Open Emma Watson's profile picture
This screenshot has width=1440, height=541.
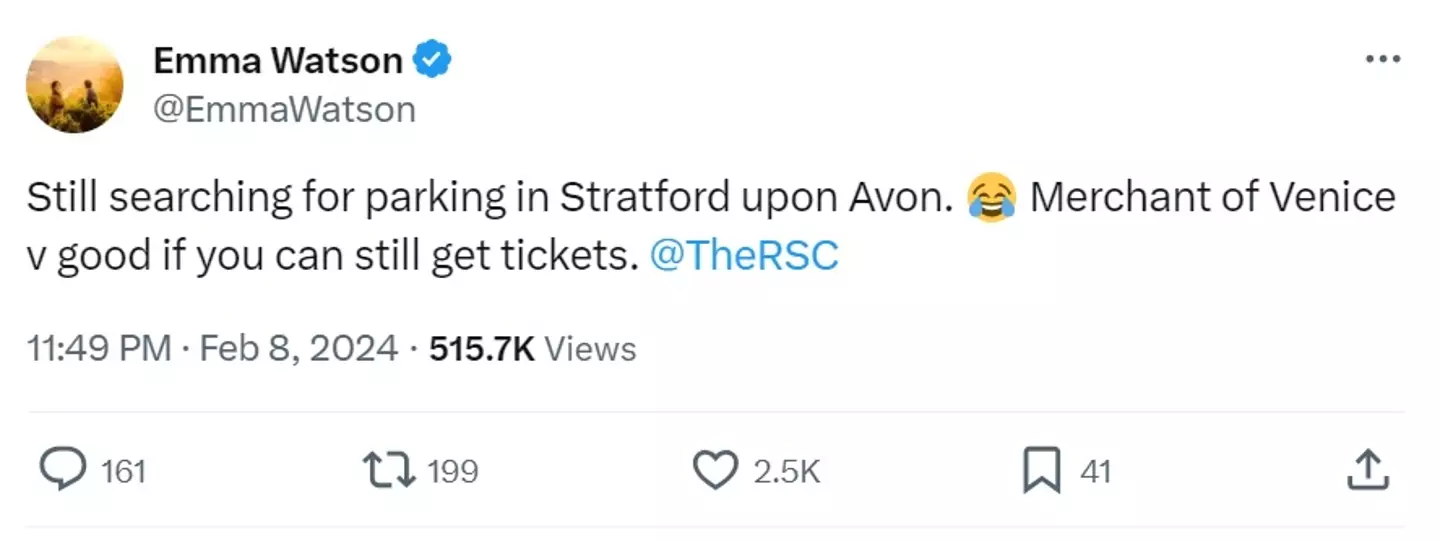point(75,84)
